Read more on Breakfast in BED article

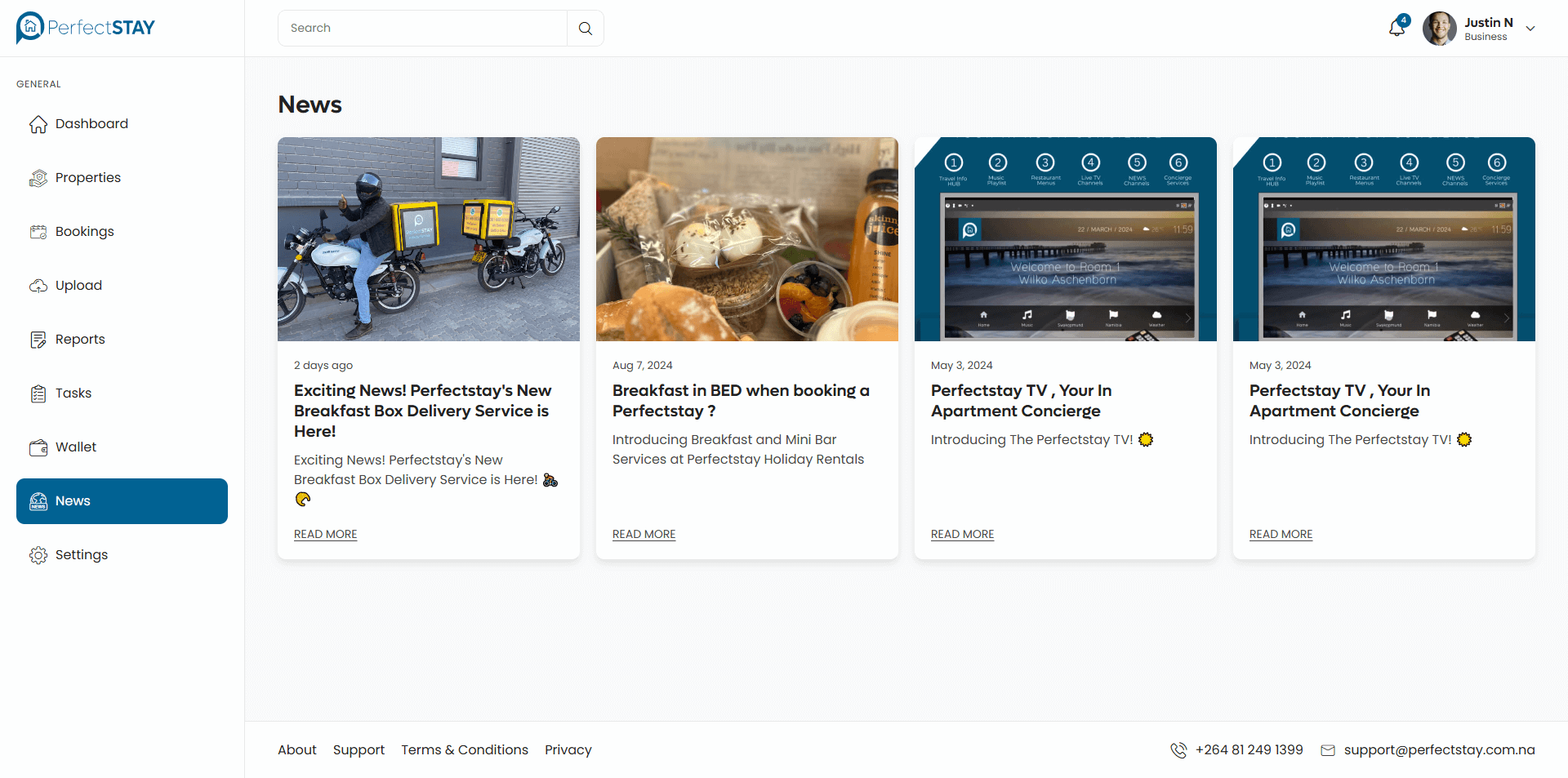(644, 534)
